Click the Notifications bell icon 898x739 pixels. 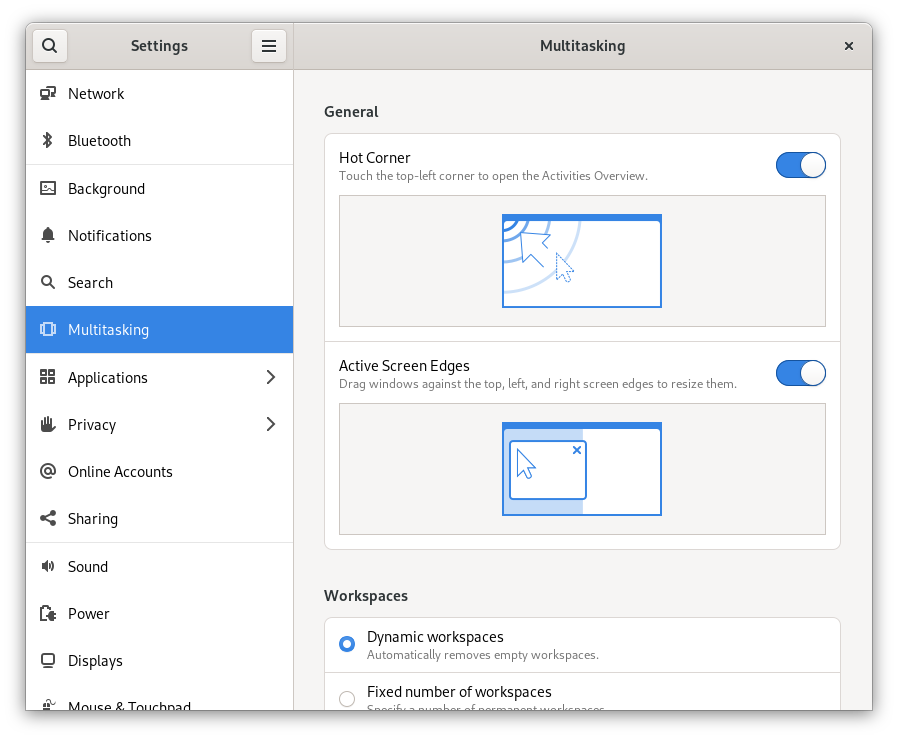(x=48, y=235)
